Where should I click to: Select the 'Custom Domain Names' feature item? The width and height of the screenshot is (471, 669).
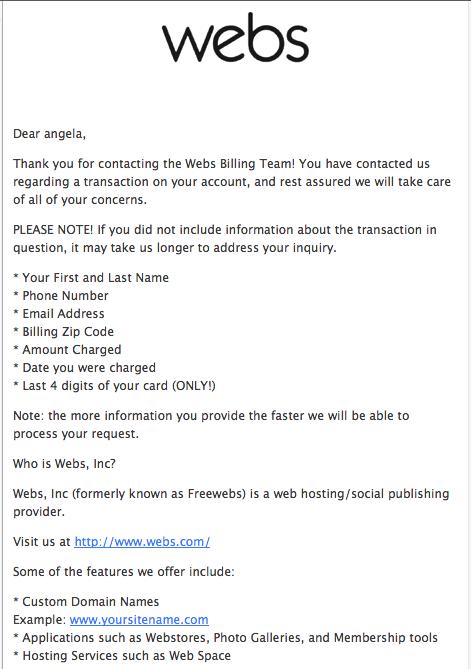86,602
